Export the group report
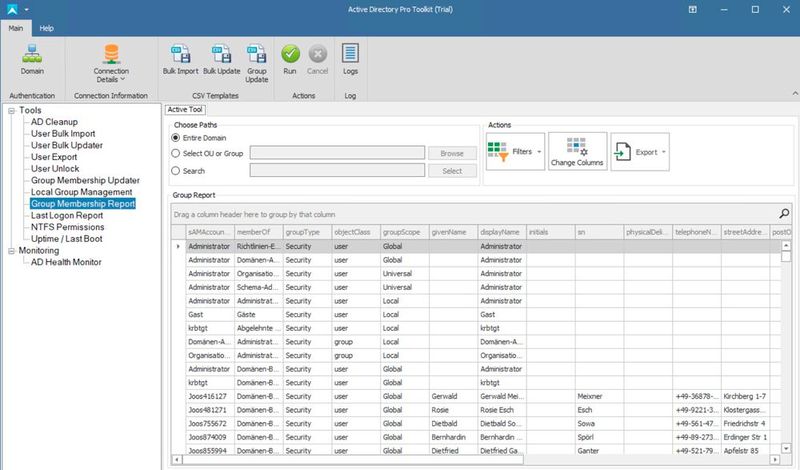The height and width of the screenshot is (470, 800). pos(640,152)
